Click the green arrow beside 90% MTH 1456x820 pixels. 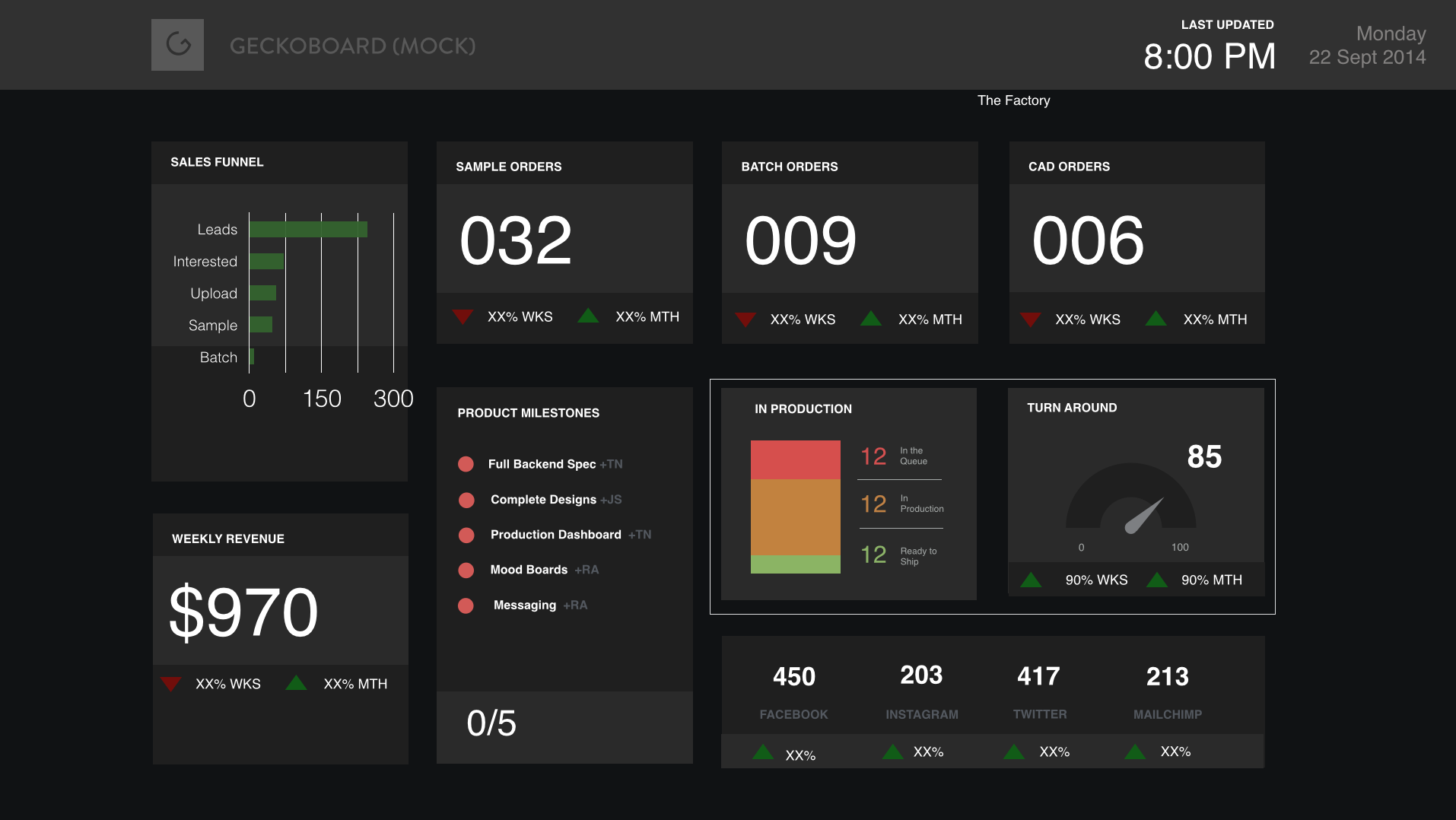(x=1157, y=580)
